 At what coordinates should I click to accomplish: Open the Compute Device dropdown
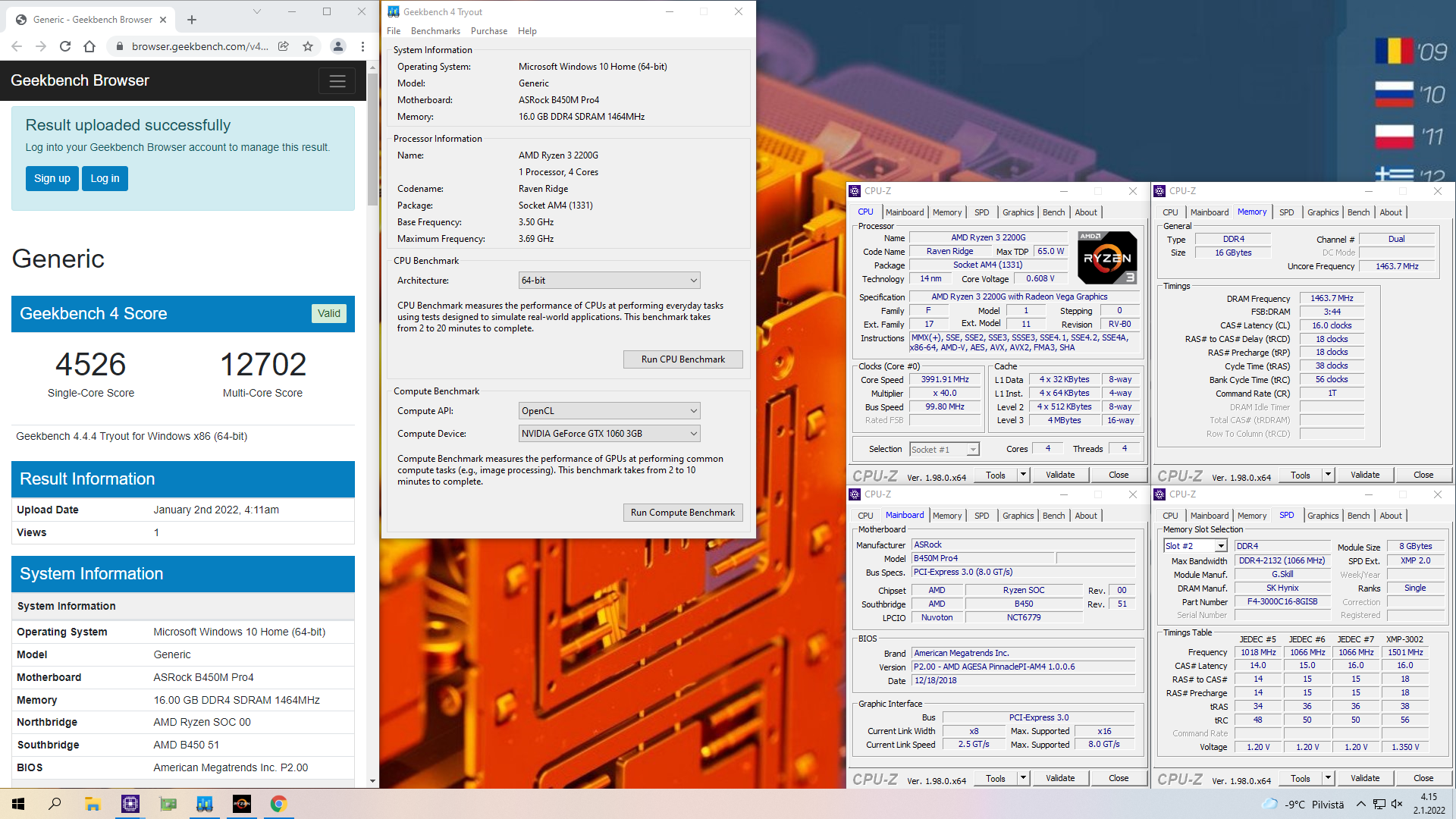609,434
